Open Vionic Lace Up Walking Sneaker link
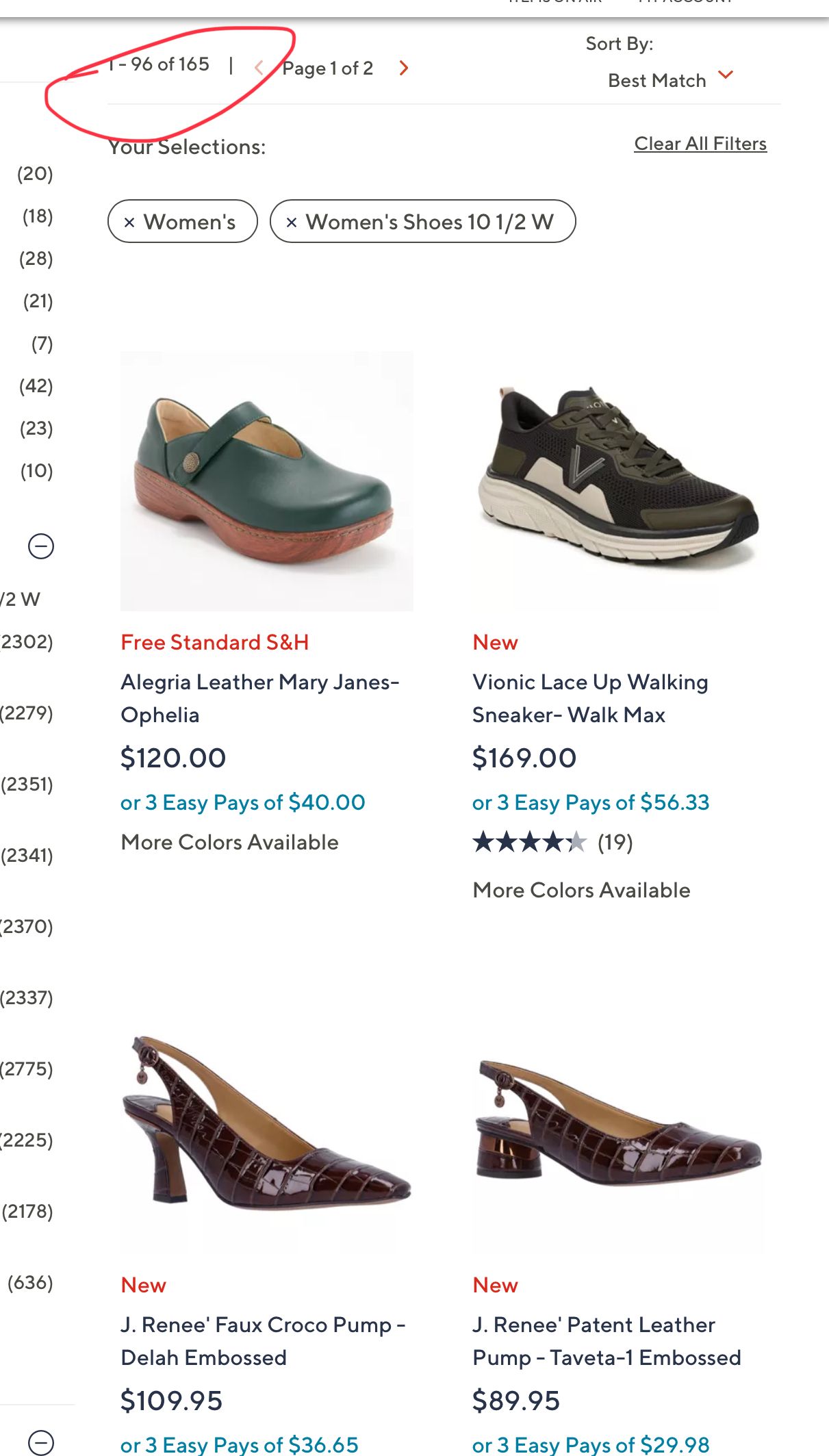 coord(589,698)
